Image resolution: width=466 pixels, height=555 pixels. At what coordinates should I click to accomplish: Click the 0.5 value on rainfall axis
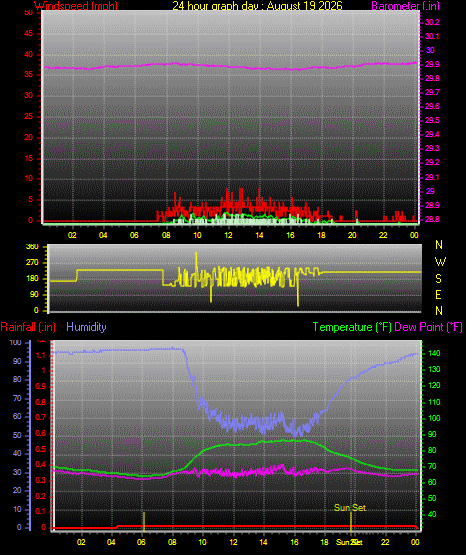(x=41, y=449)
